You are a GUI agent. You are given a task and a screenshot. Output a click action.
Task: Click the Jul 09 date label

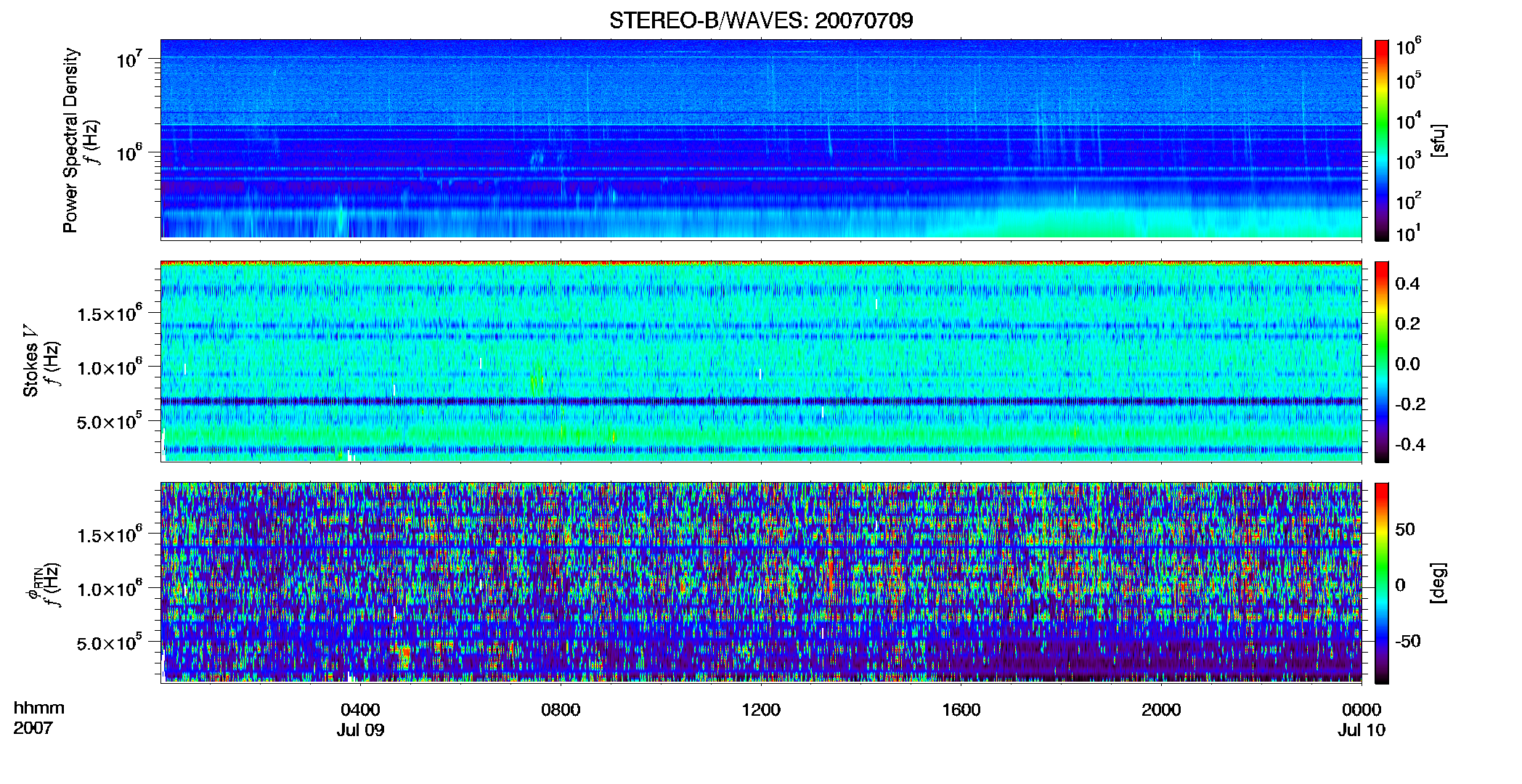(360, 730)
